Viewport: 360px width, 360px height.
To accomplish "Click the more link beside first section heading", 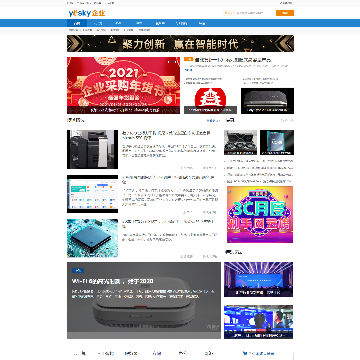I will pyautogui.click(x=213, y=120).
